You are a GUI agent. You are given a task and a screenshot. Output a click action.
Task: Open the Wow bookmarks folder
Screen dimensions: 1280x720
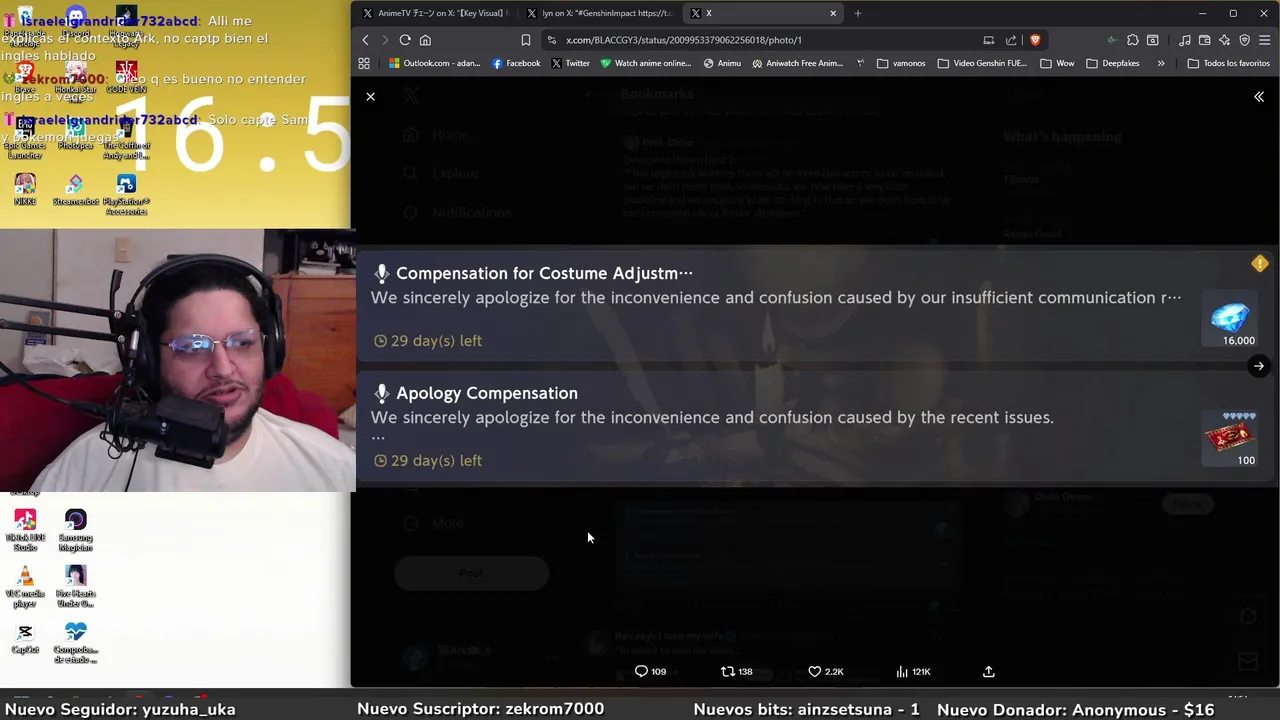click(1057, 63)
